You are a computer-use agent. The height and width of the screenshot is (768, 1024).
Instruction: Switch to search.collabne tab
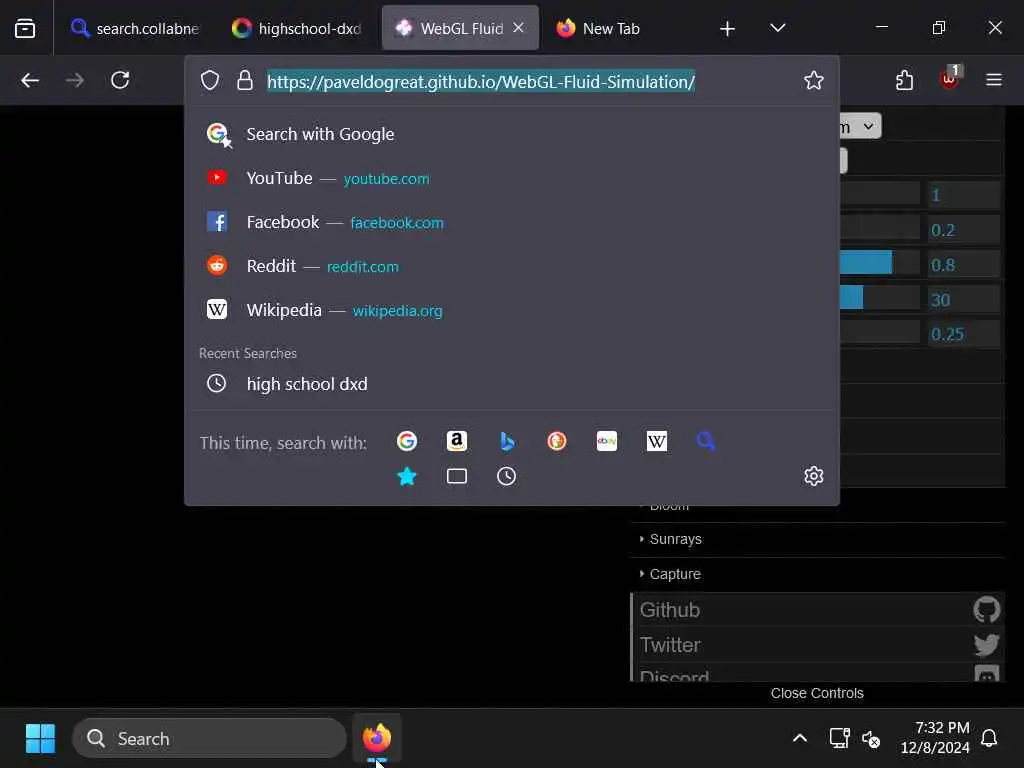135,28
